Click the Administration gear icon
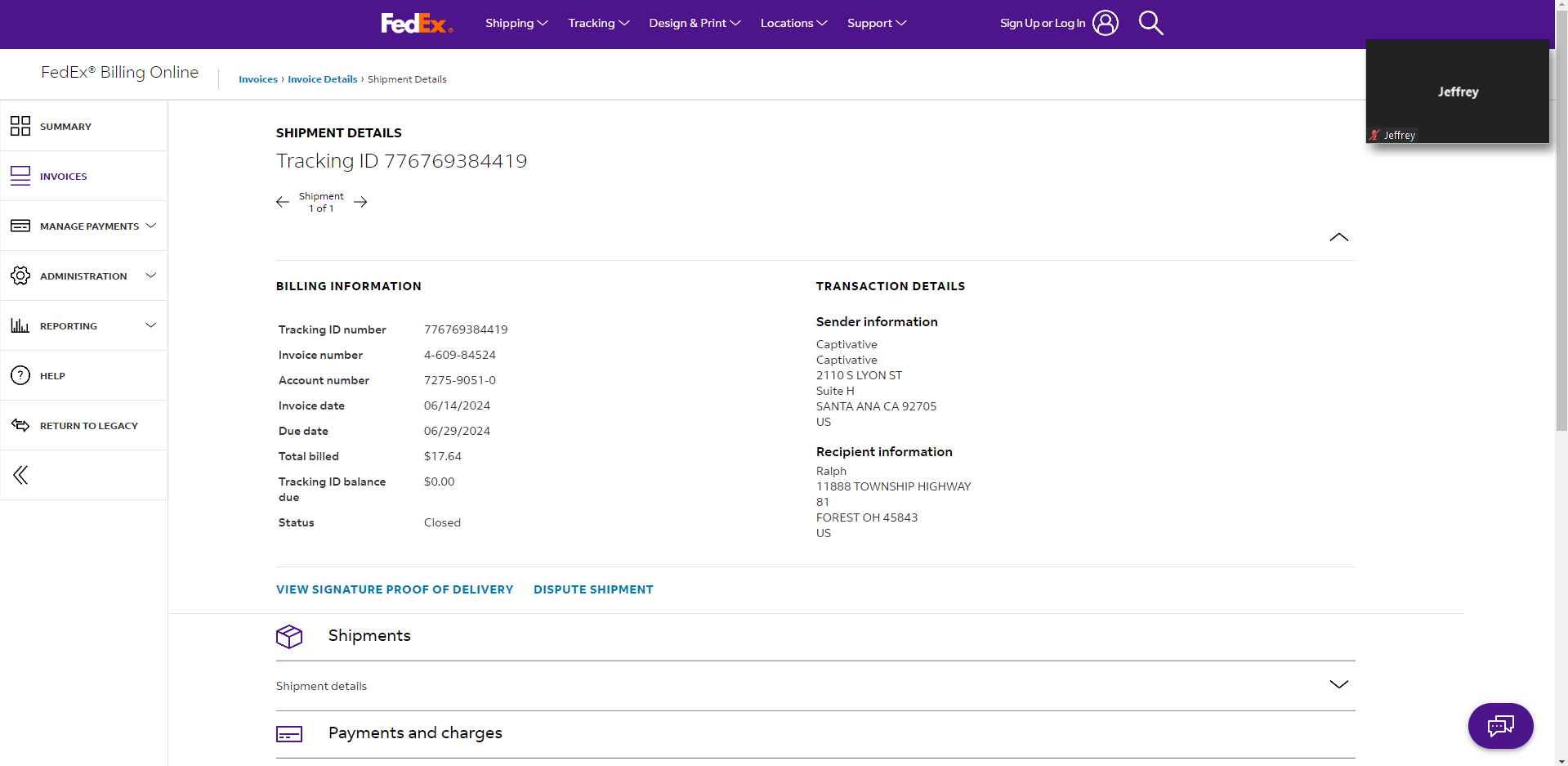The image size is (1568, 766). pos(20,275)
